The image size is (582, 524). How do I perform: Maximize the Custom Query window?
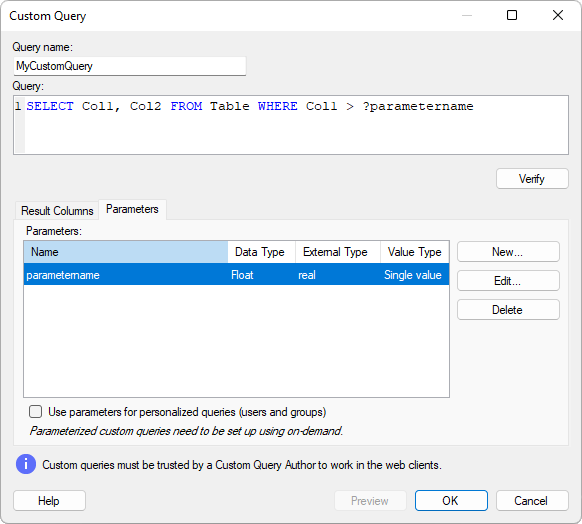(512, 15)
